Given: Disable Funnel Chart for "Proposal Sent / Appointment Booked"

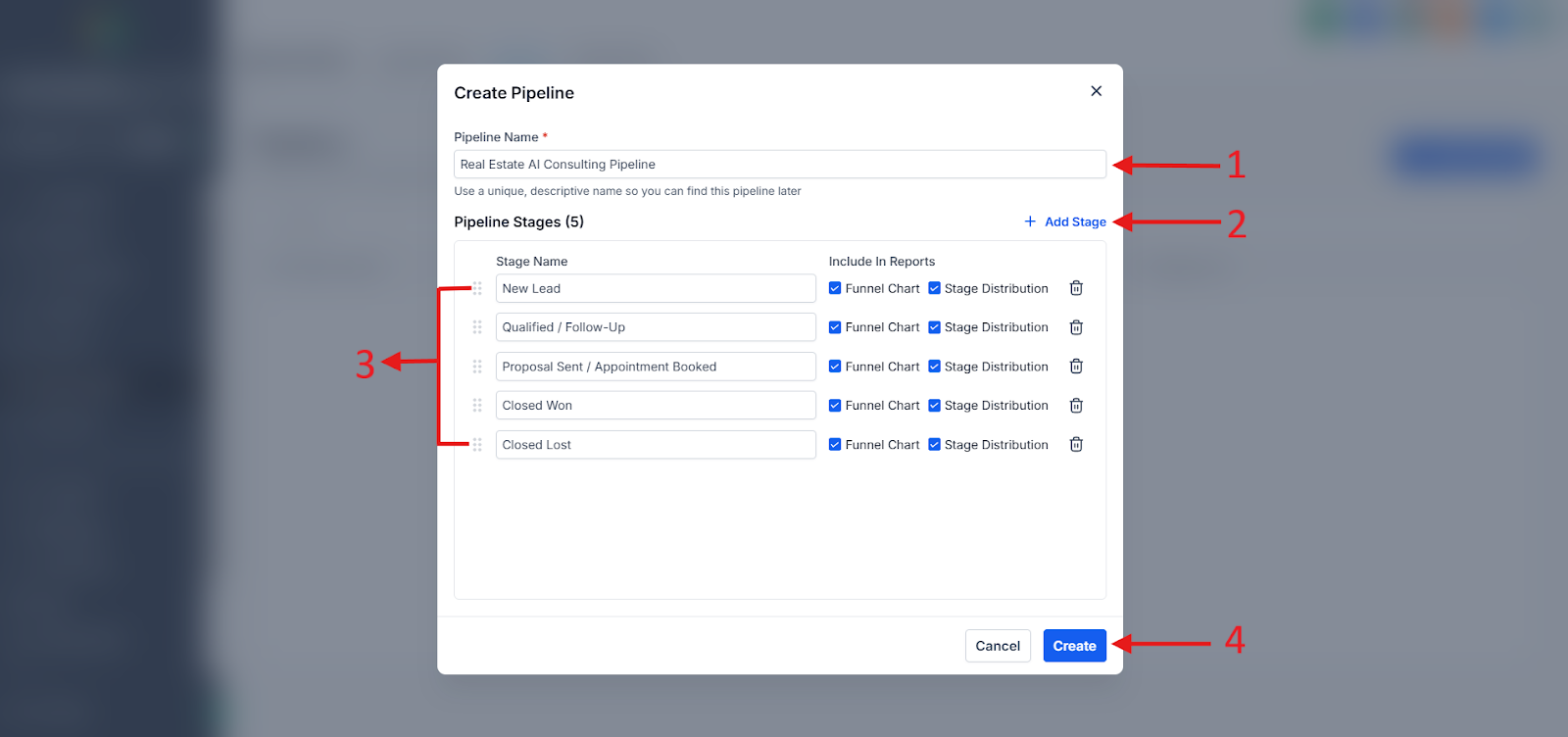Looking at the screenshot, I should (835, 366).
